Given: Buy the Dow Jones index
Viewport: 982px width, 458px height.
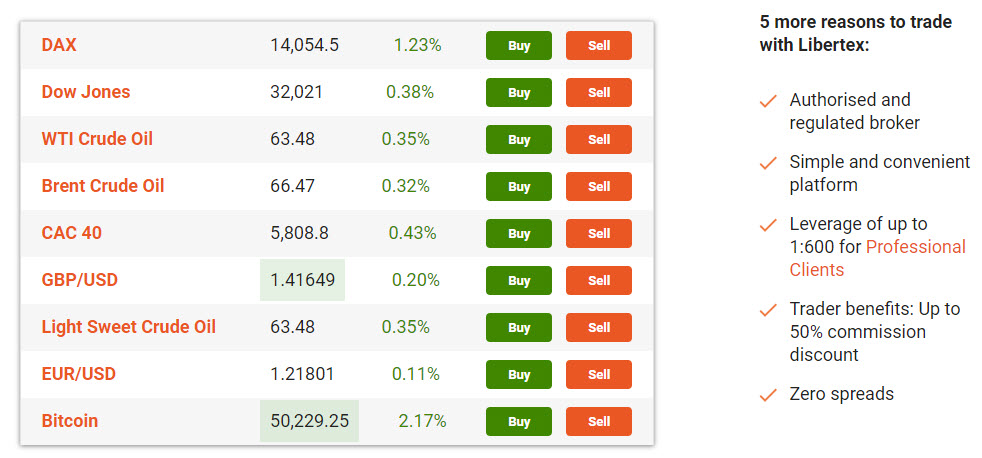Looking at the screenshot, I should (x=519, y=93).
